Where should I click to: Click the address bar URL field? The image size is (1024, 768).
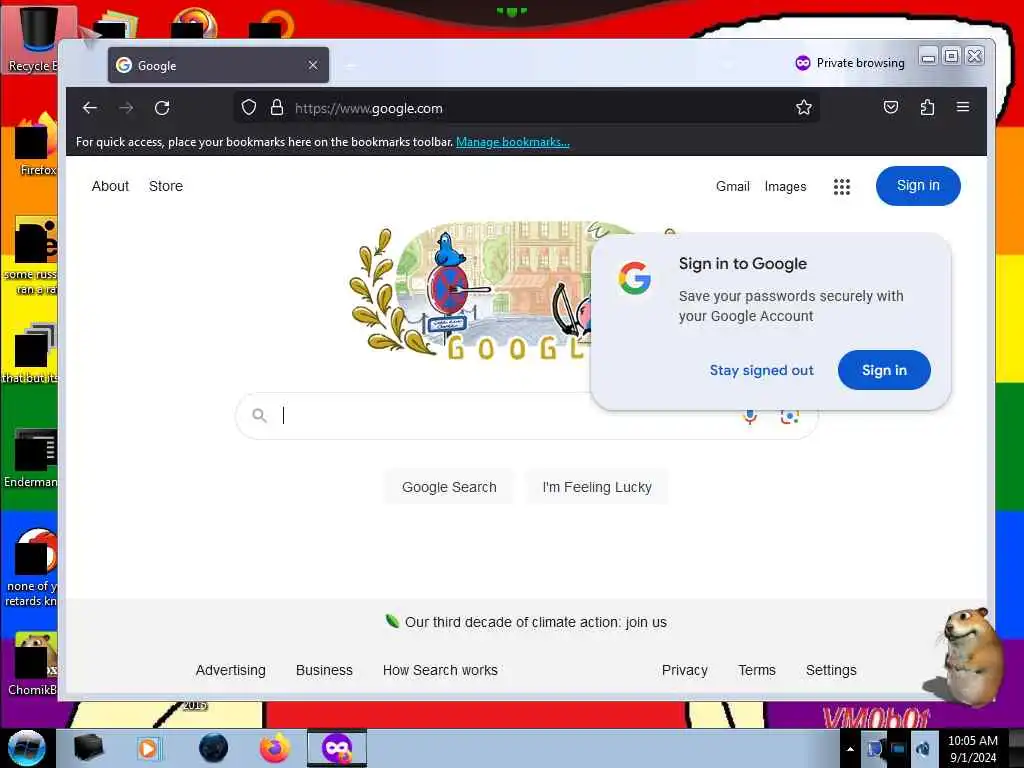[526, 108]
